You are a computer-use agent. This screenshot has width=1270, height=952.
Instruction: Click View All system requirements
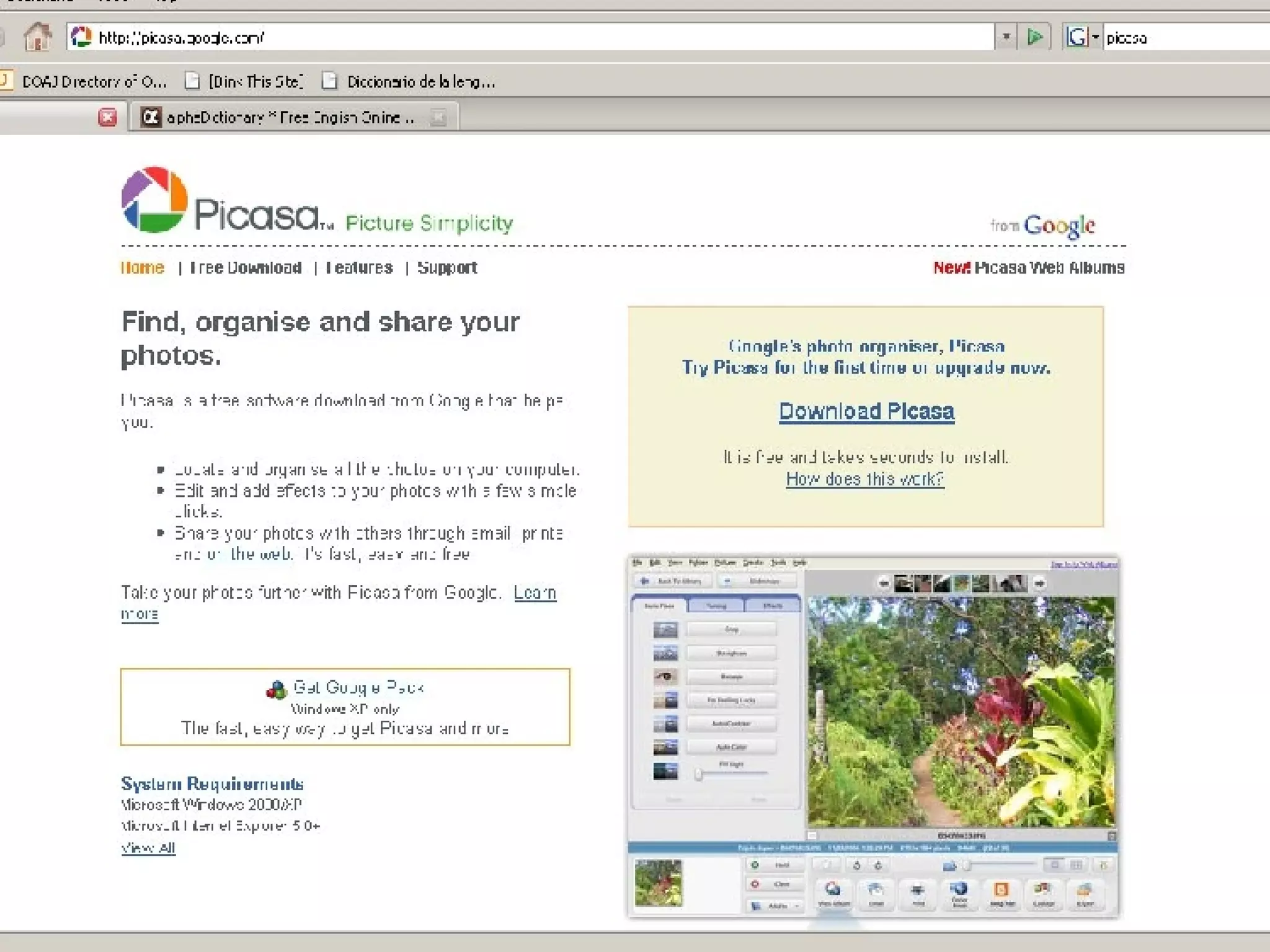coord(148,848)
